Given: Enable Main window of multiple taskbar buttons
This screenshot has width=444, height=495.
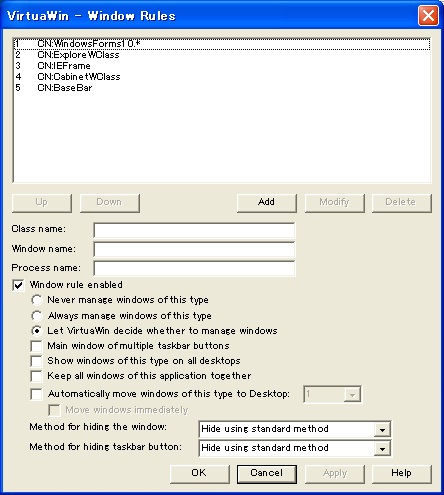Looking at the screenshot, I should coord(36,346).
